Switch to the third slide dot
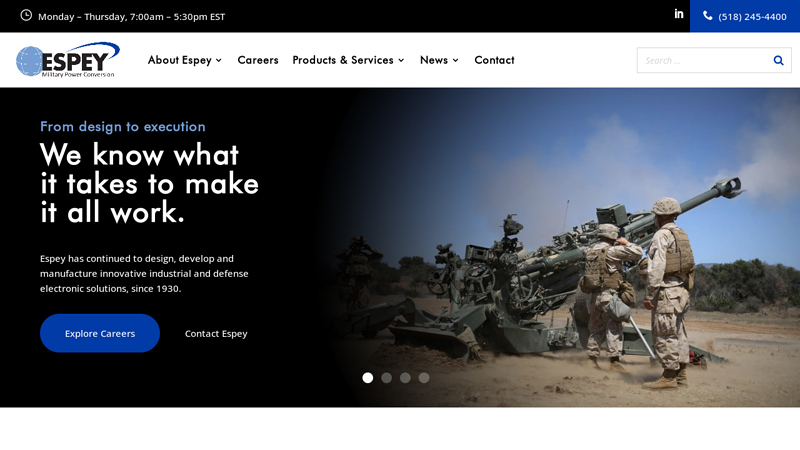 pyautogui.click(x=405, y=378)
